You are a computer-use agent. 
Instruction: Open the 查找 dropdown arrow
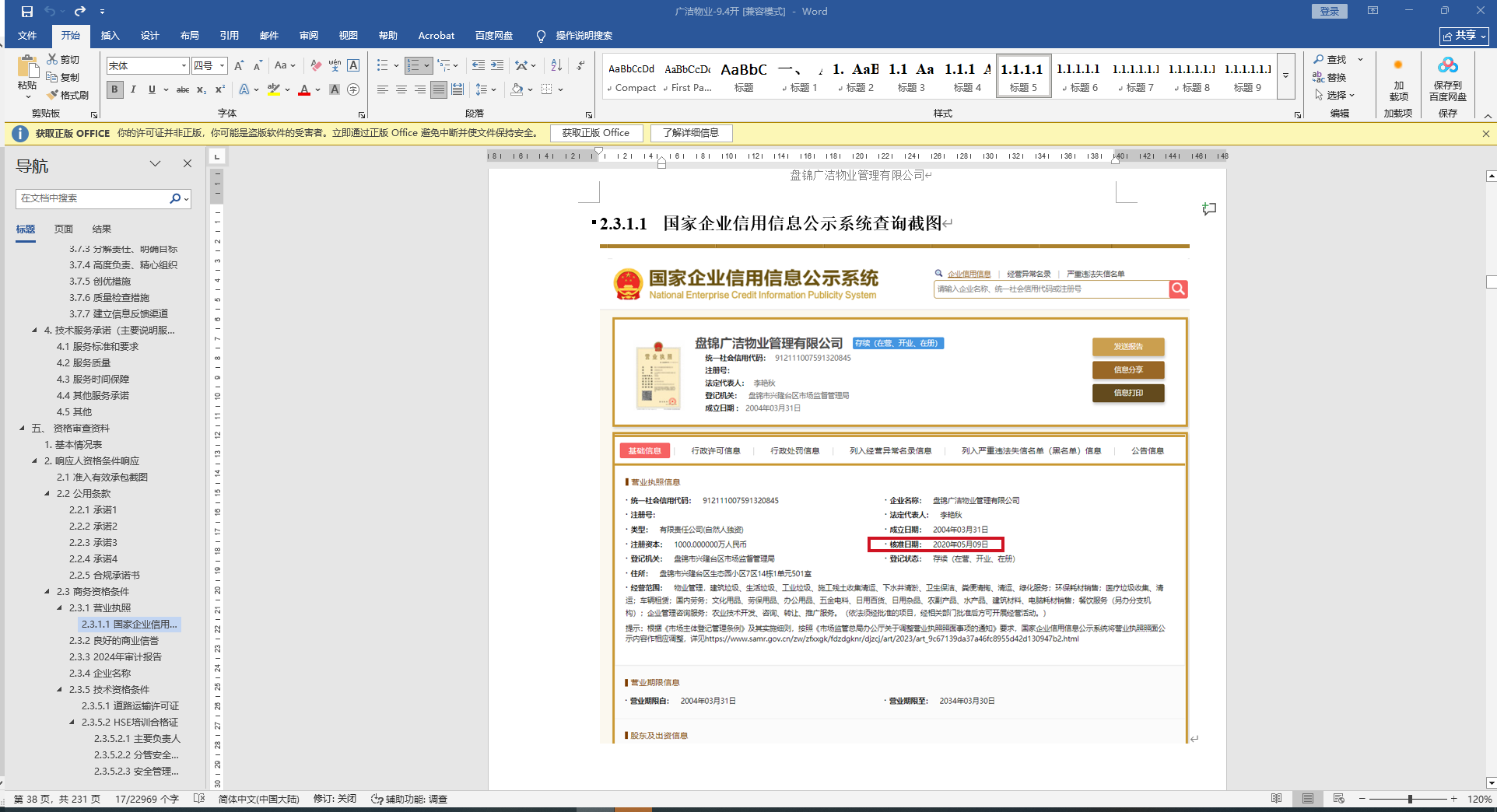pyautogui.click(x=1361, y=59)
